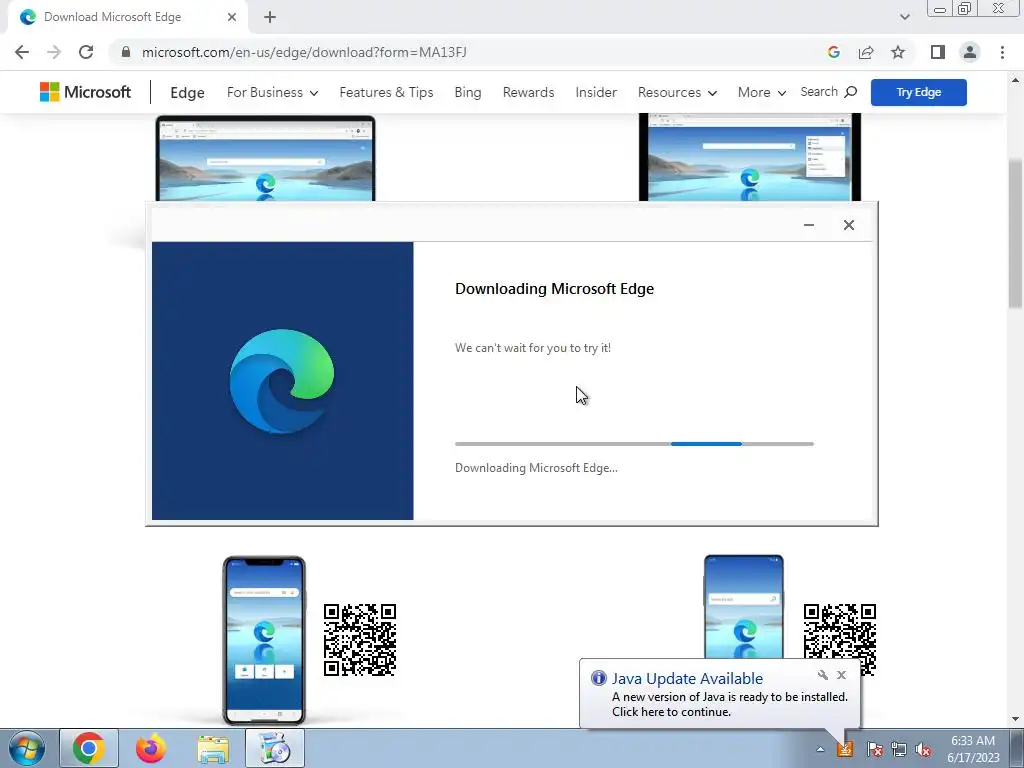Click the QR code beside the left phone
The height and width of the screenshot is (768, 1024).
(360, 640)
